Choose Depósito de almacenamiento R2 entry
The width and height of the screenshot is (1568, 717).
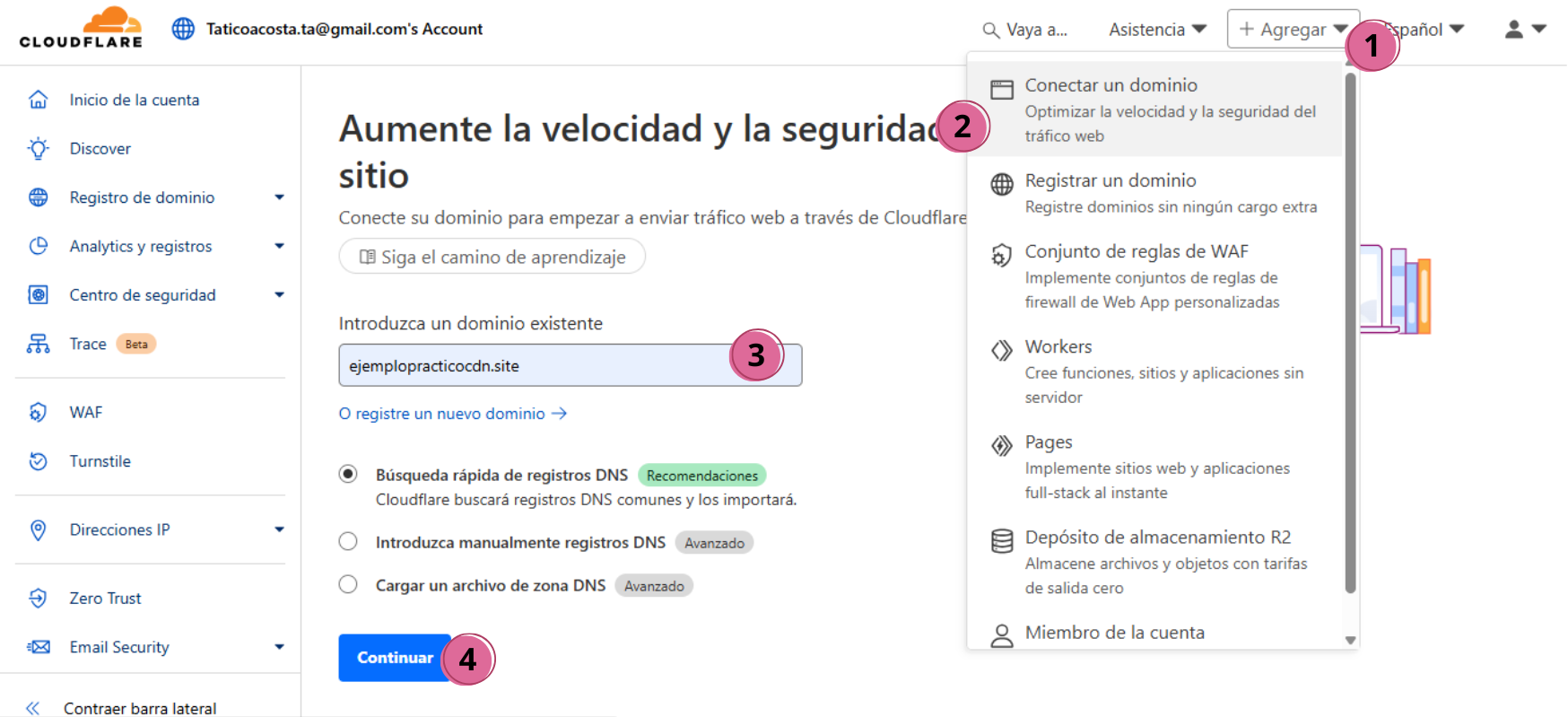(x=1154, y=562)
